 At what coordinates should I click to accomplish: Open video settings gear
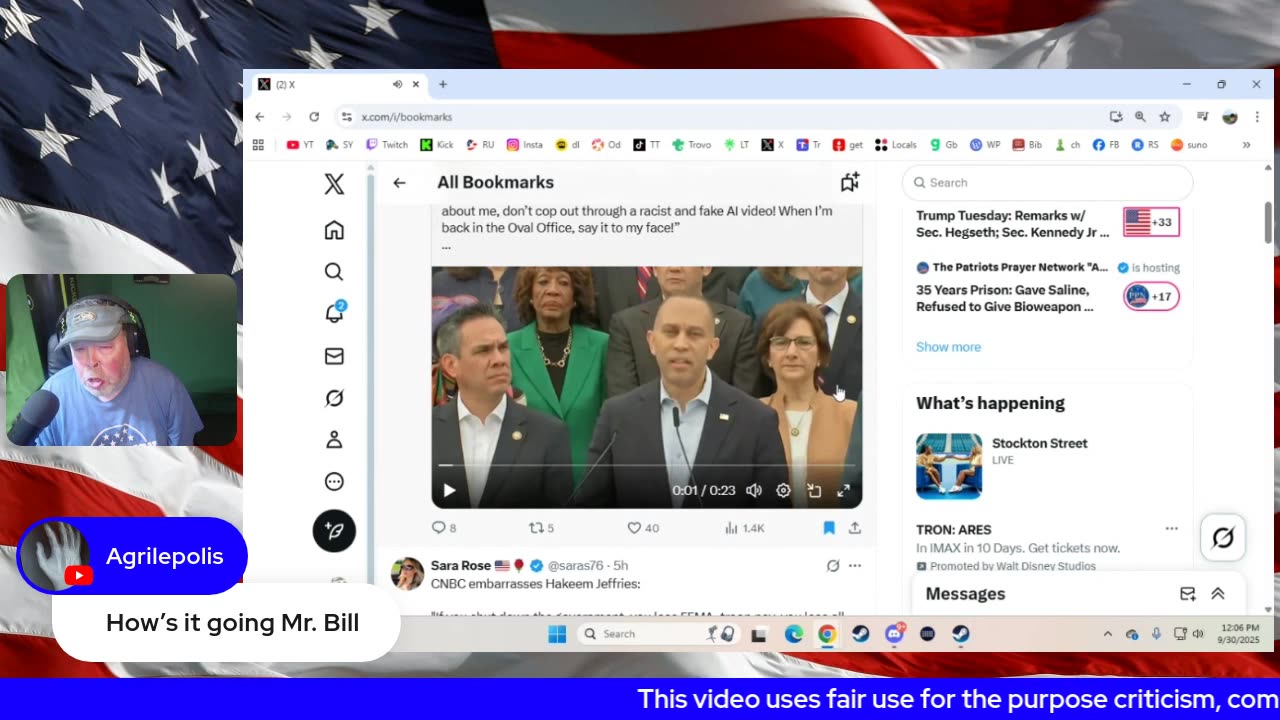pos(784,490)
